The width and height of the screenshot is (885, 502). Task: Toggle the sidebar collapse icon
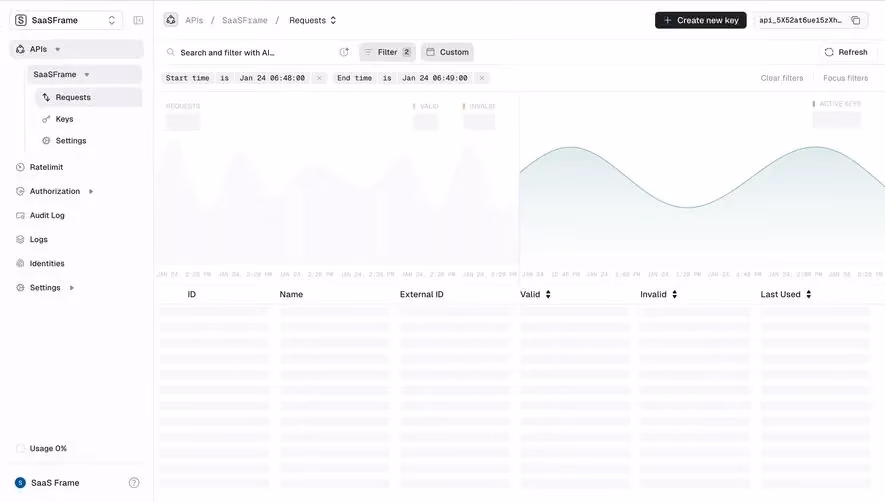pos(138,20)
